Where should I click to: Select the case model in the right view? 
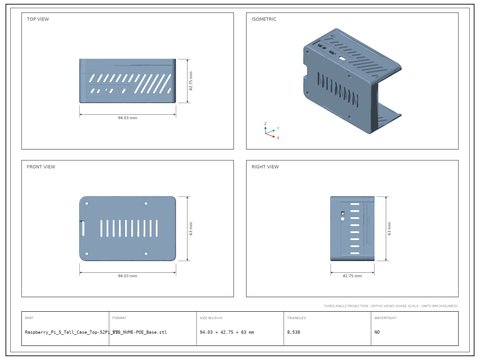352,228
